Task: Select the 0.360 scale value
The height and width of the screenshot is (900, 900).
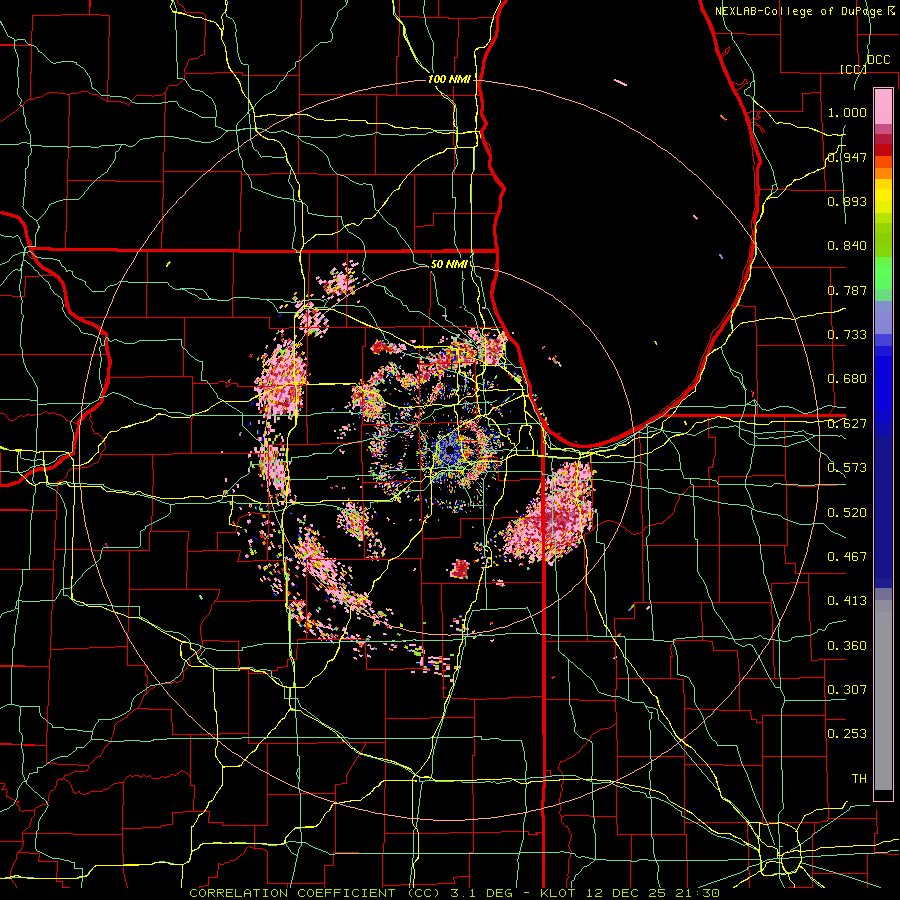Action: pos(847,646)
